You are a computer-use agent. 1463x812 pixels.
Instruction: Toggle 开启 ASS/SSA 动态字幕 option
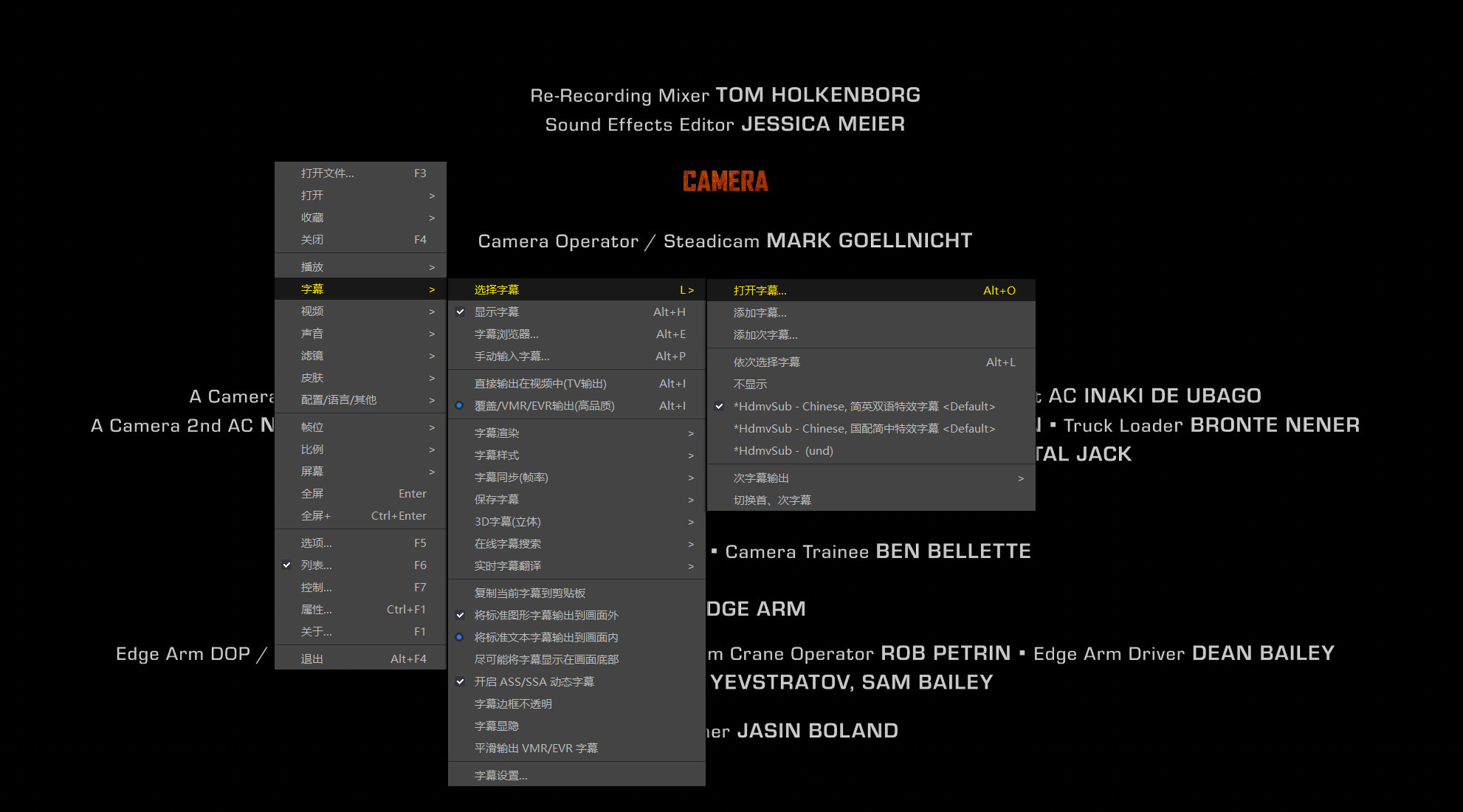pos(534,682)
